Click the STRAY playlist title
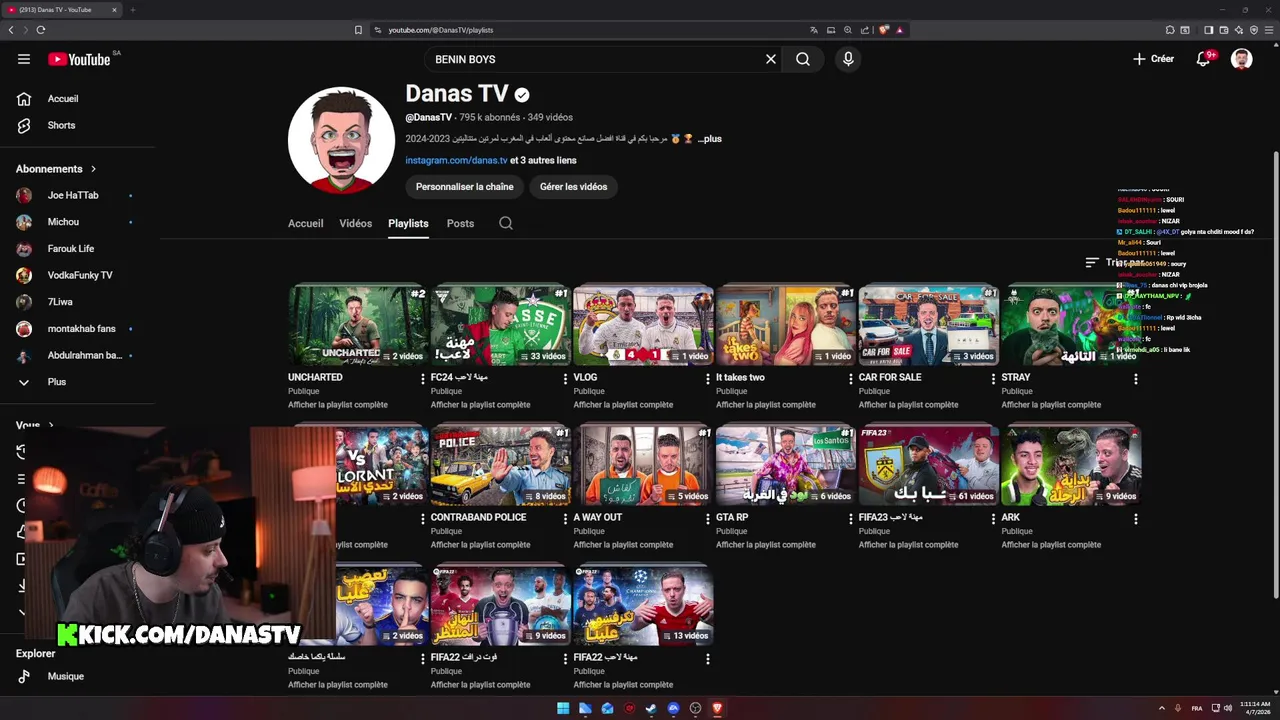Screen dimensions: 1280x720 [x=1015, y=378]
